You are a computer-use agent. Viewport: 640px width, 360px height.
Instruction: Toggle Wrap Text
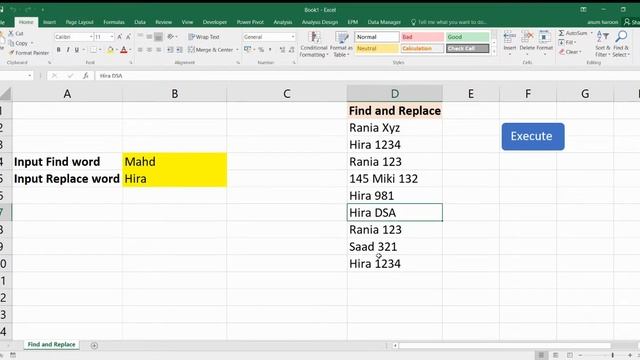coord(204,37)
